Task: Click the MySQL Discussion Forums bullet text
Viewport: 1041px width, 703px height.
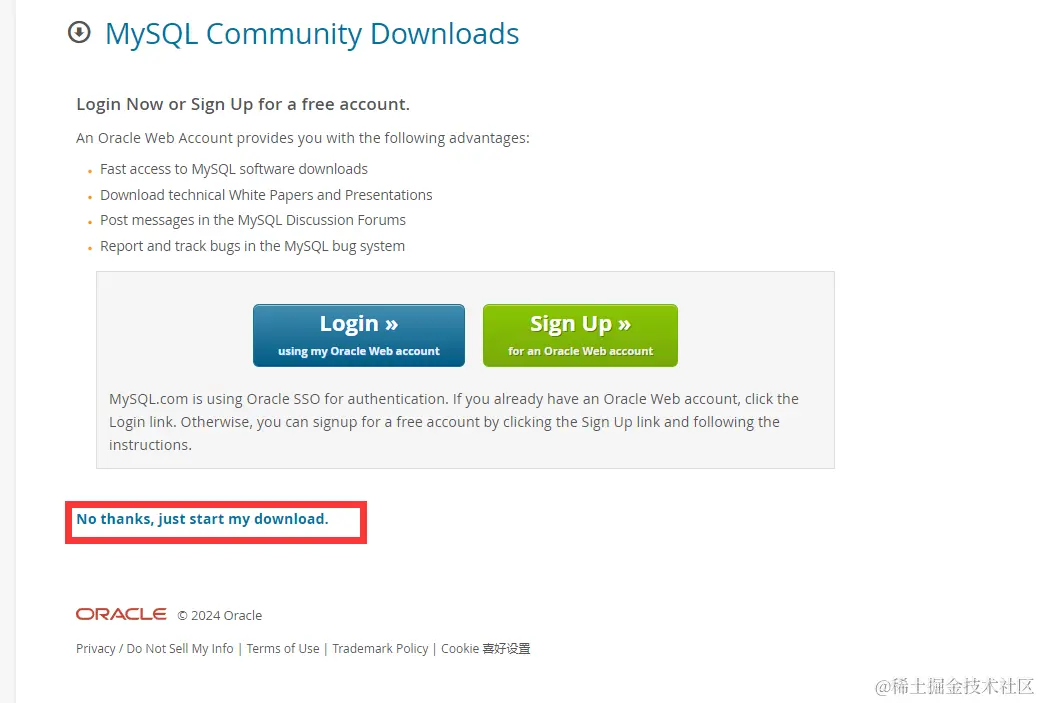Action: point(253,220)
